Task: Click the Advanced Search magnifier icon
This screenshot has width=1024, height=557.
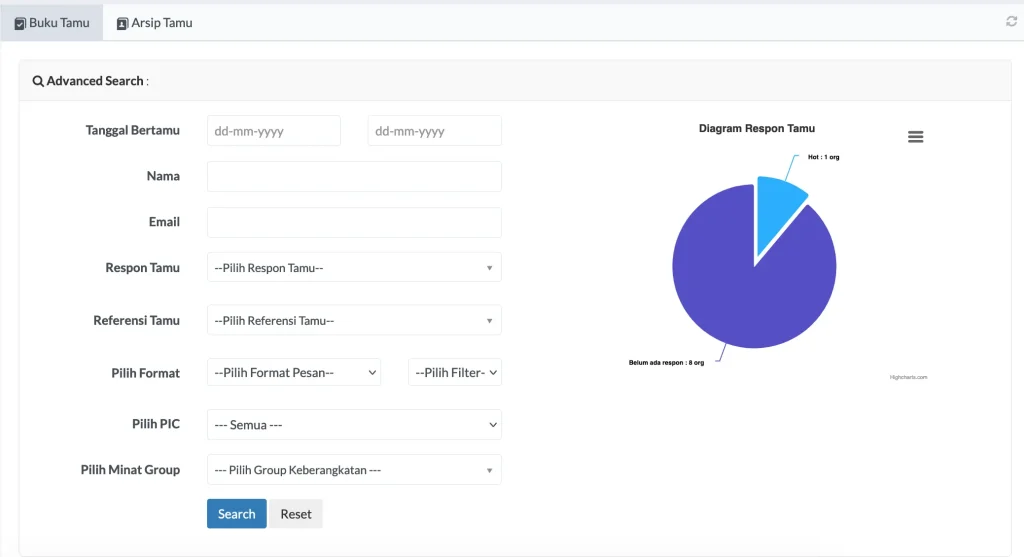Action: point(38,81)
